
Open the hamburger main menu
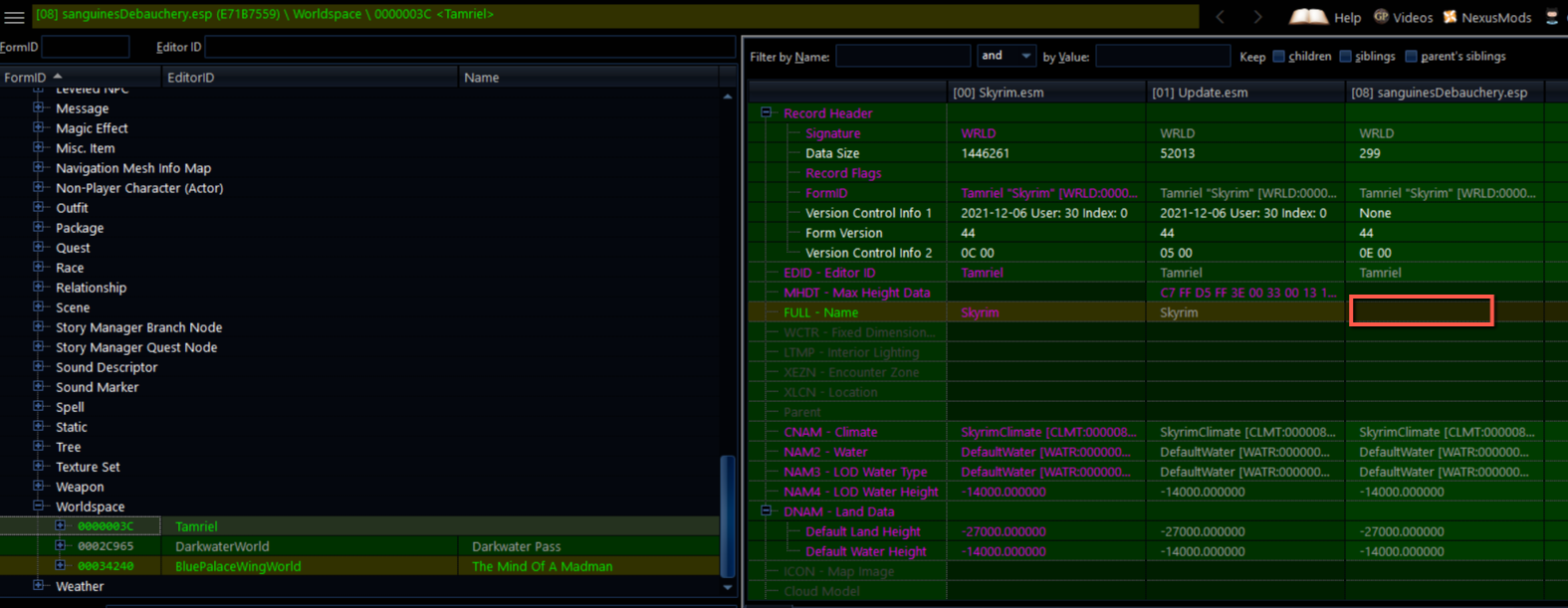pyautogui.click(x=14, y=17)
